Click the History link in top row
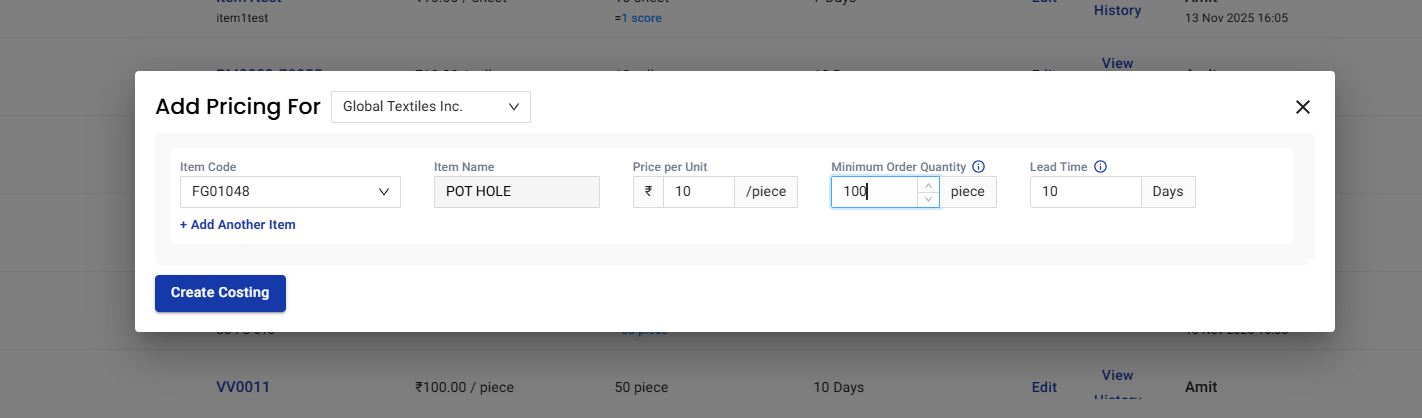Screen dimensions: 1422x418 coord(1117,10)
